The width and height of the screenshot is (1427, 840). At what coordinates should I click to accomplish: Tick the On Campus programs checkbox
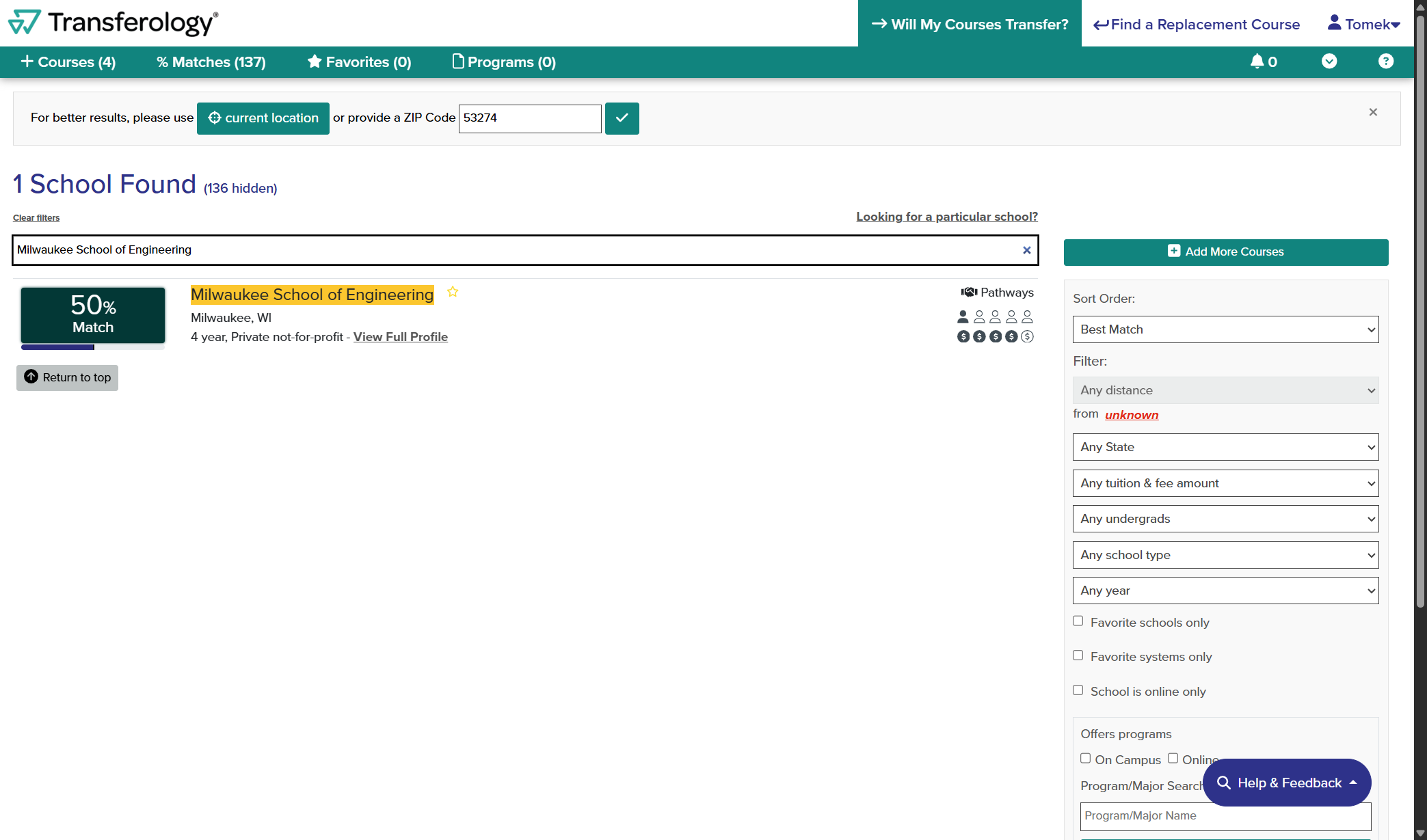(x=1085, y=759)
